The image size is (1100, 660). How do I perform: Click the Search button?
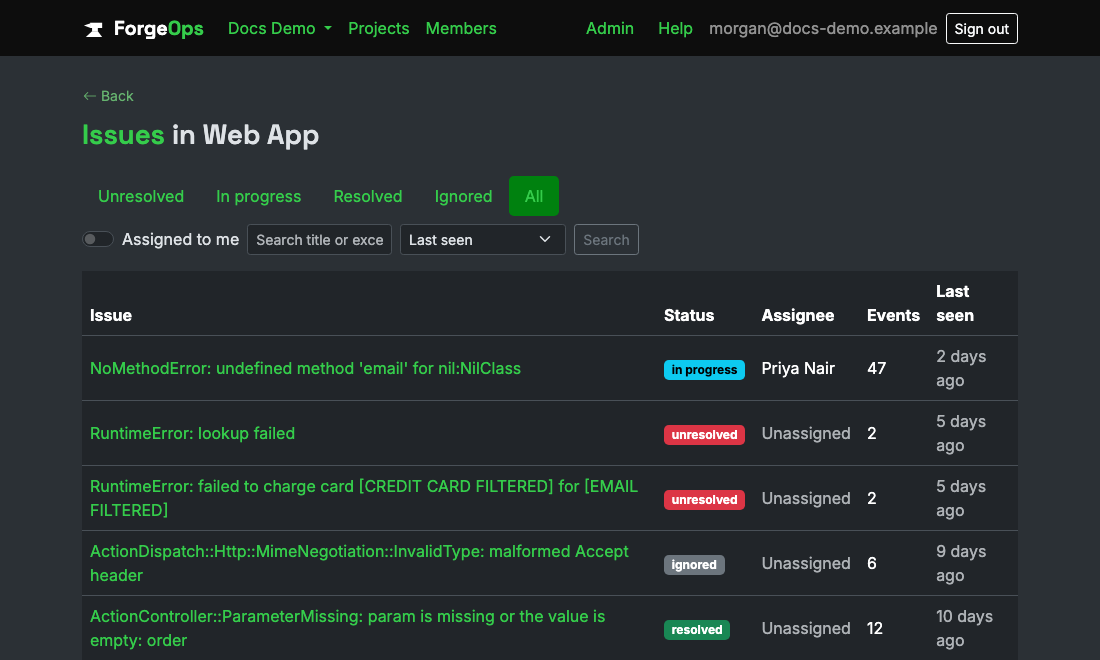[x=606, y=240]
